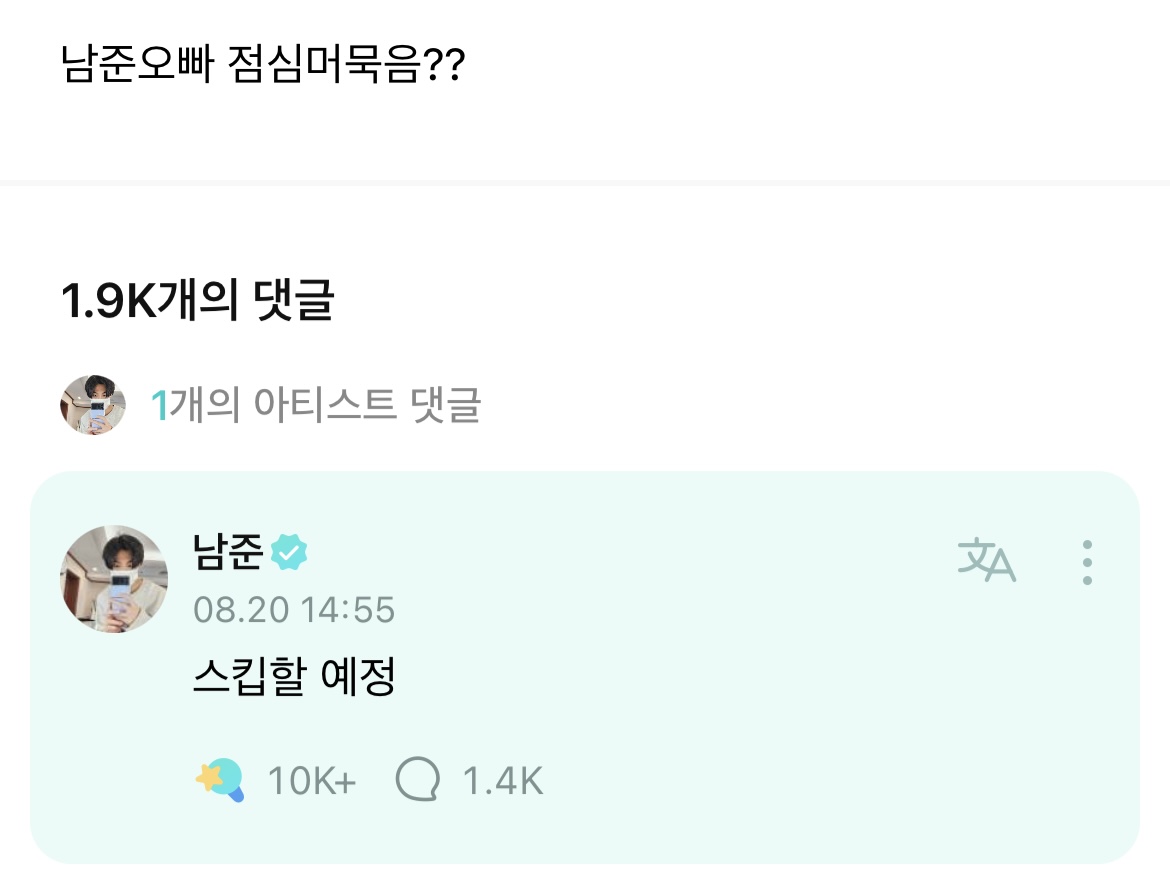The height and width of the screenshot is (891, 1170).
Task: Tap small avatar beside artist comments label
Action: tap(93, 405)
